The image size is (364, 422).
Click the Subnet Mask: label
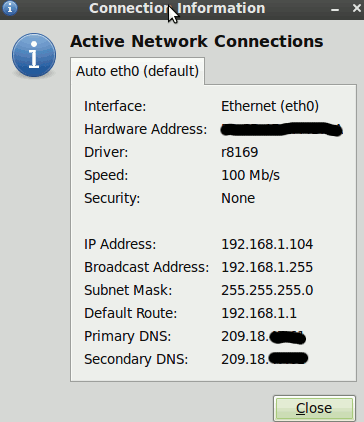[x=128, y=290]
